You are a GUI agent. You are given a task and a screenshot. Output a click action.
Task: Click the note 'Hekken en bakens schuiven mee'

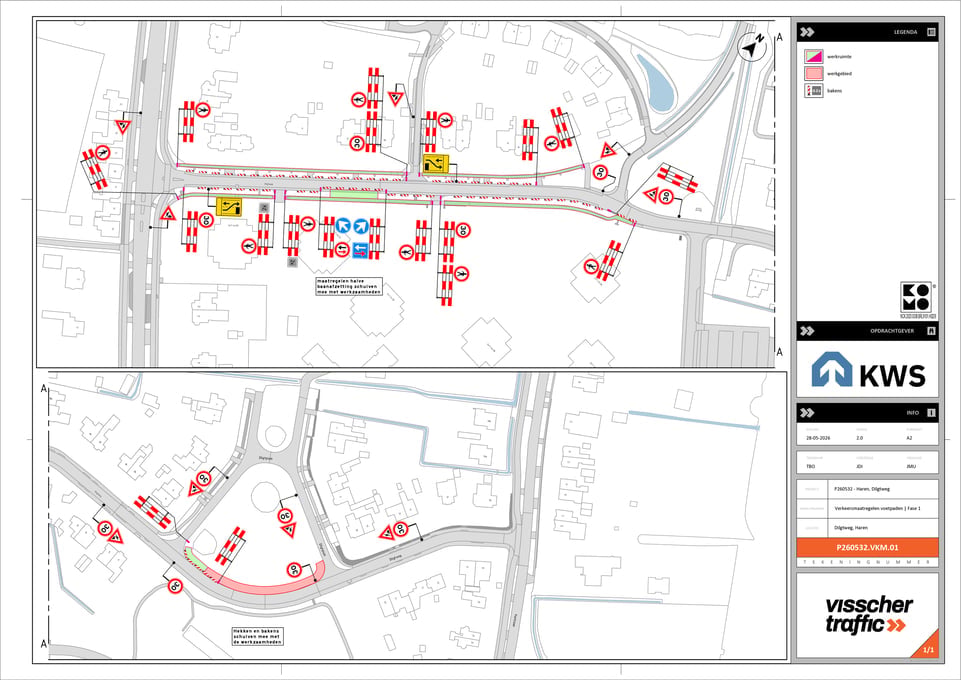coord(257,636)
